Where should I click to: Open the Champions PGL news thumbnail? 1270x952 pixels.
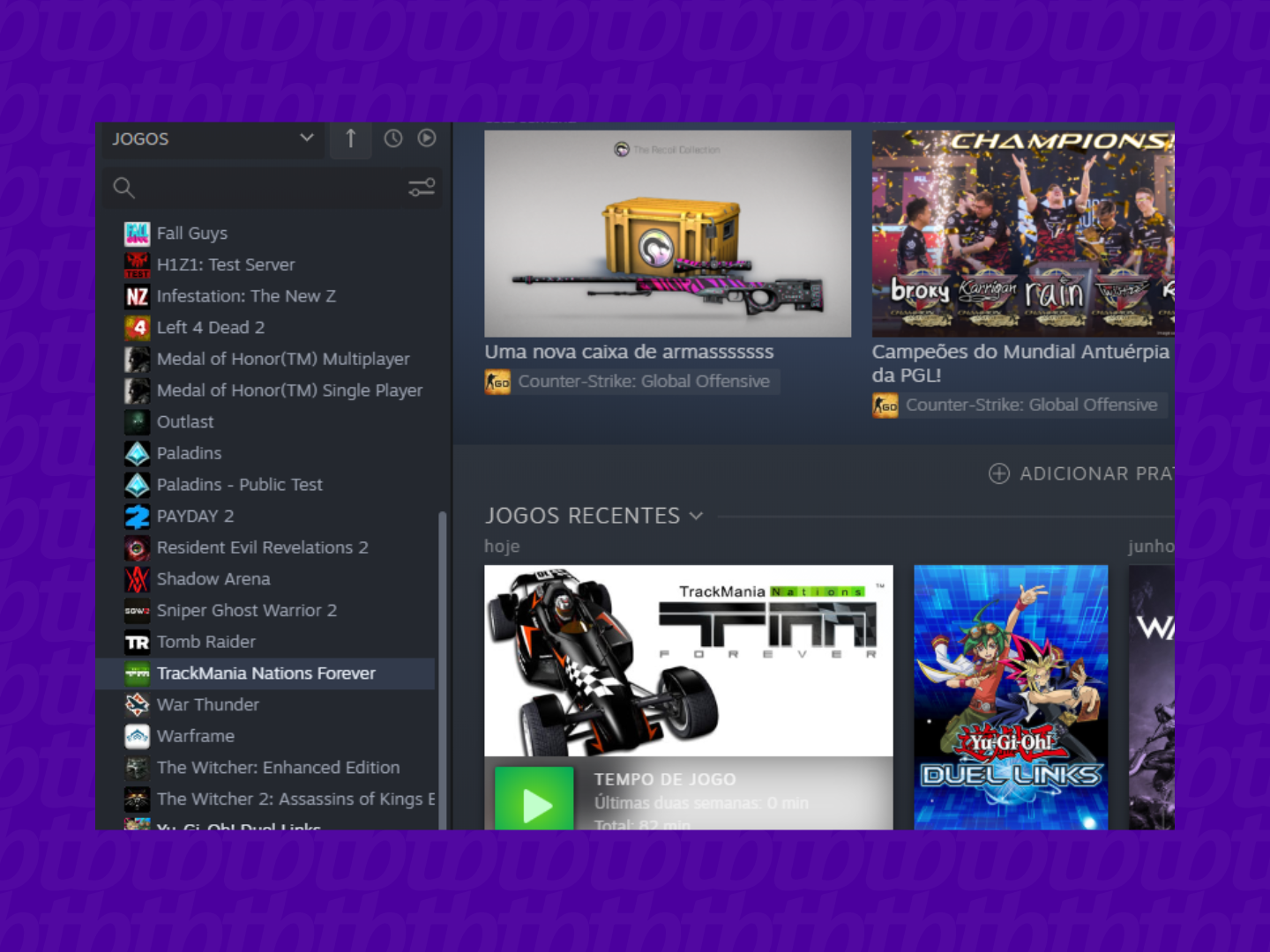1023,234
